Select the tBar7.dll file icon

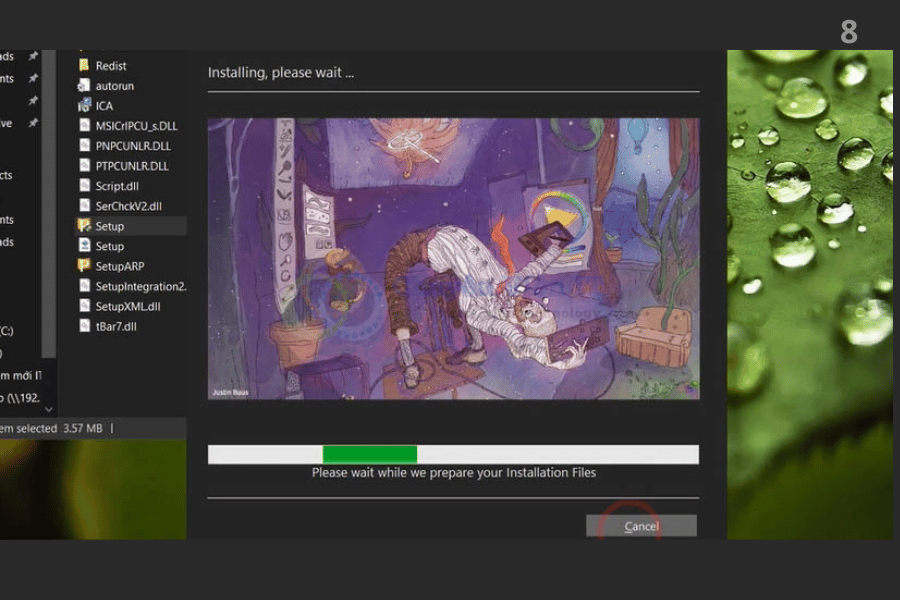tap(85, 326)
